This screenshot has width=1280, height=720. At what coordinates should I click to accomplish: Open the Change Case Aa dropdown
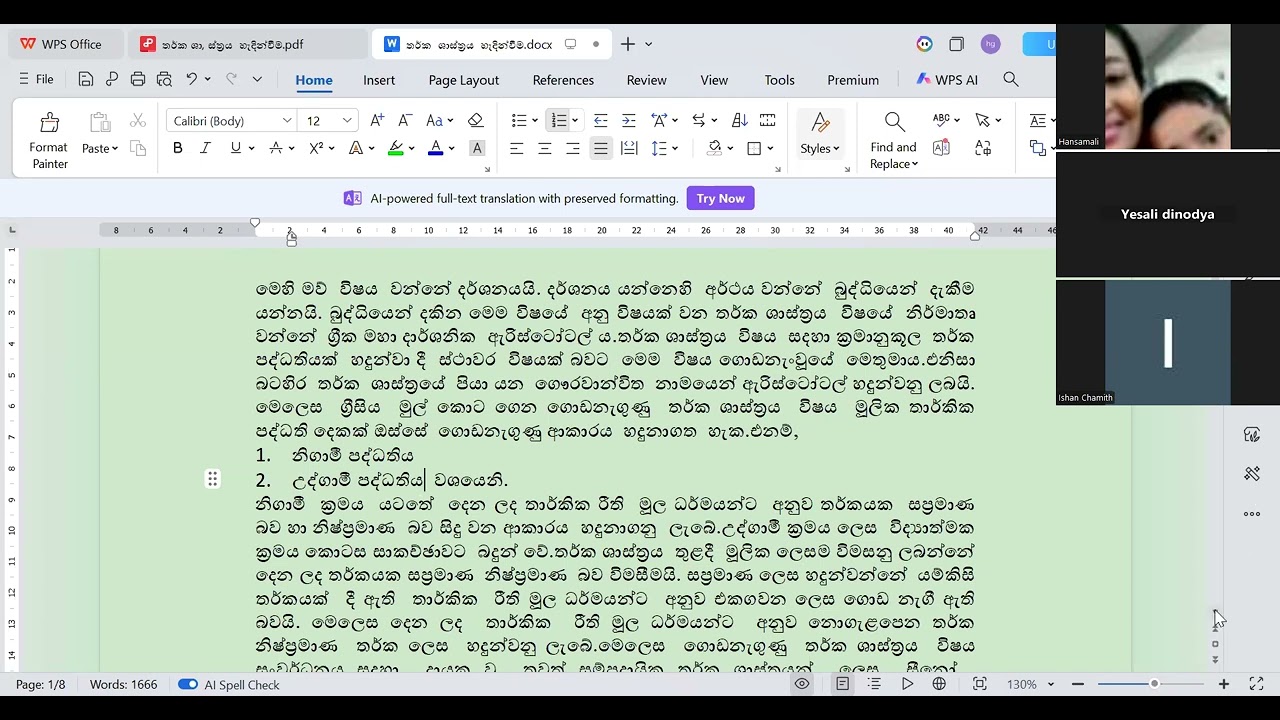coord(440,120)
